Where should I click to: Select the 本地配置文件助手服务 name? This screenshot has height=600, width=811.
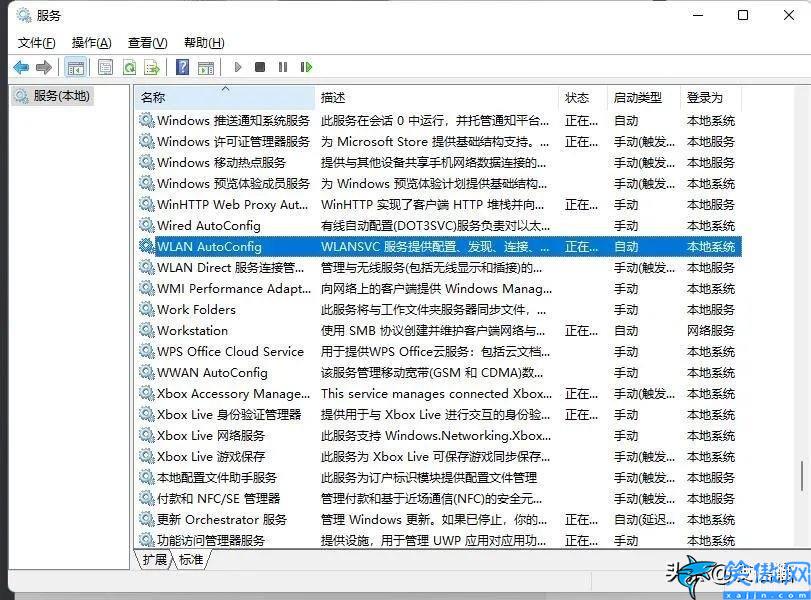(217, 477)
